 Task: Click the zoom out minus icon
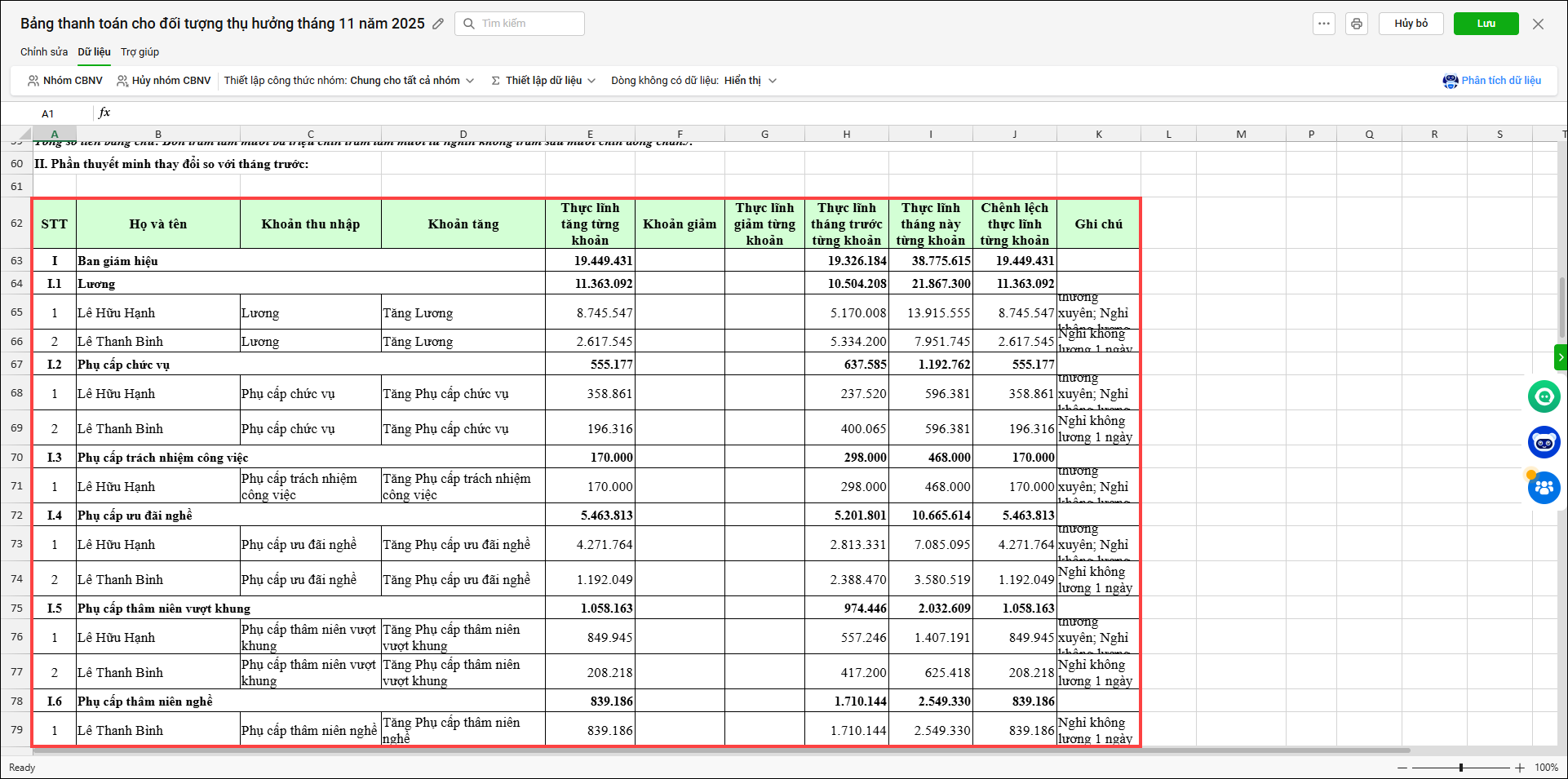[x=1402, y=768]
